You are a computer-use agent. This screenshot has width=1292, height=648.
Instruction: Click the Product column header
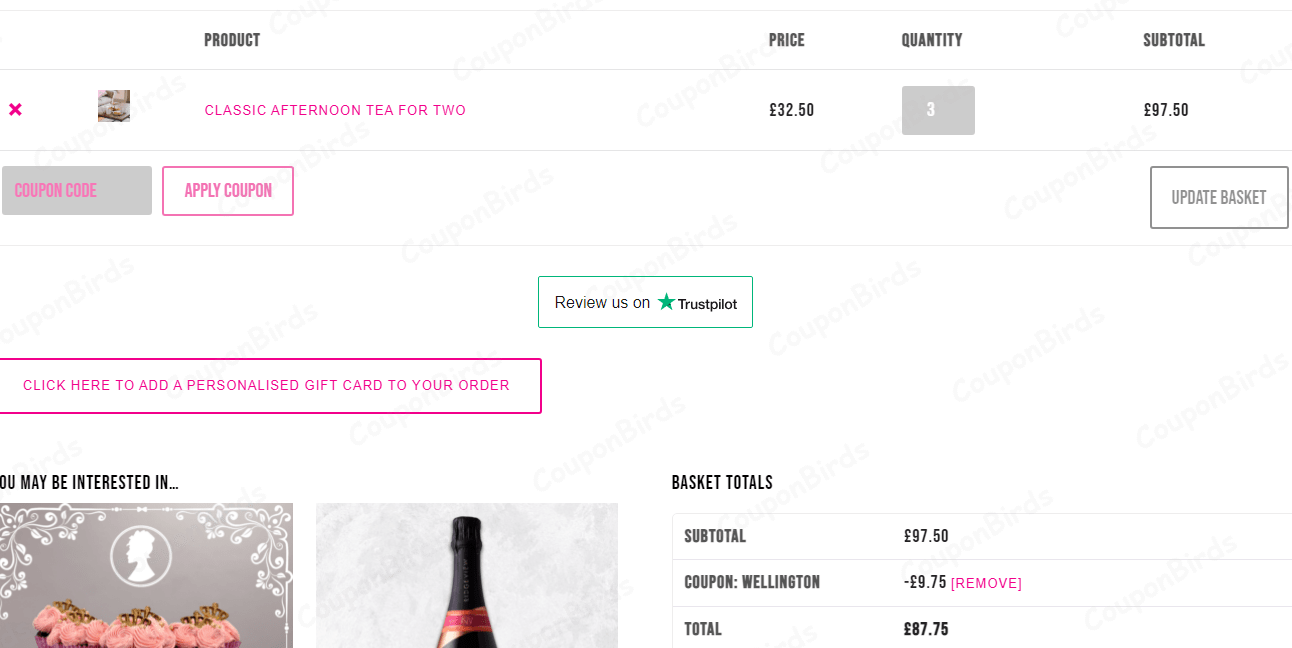pyautogui.click(x=232, y=40)
